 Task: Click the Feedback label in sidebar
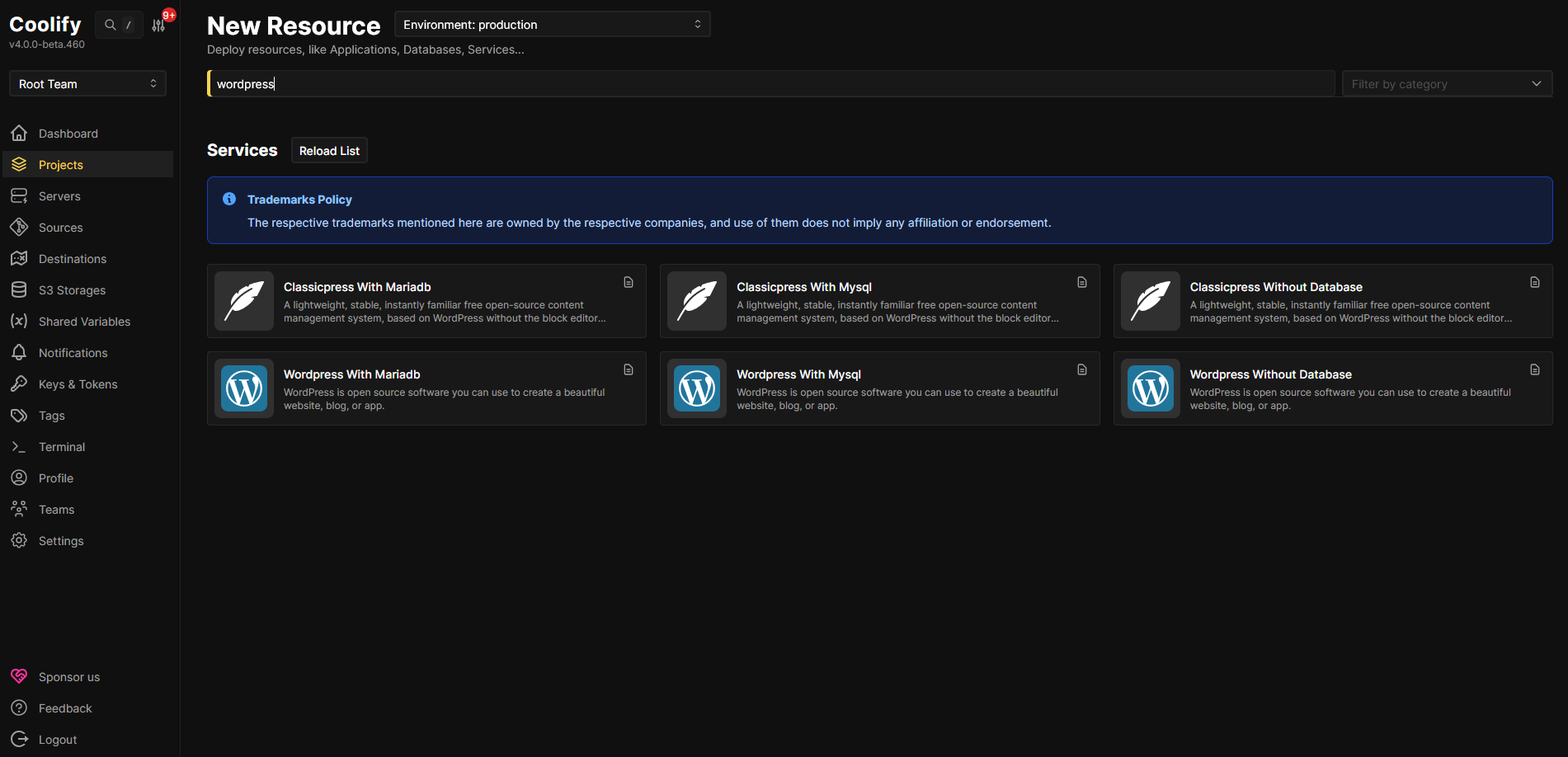point(65,708)
